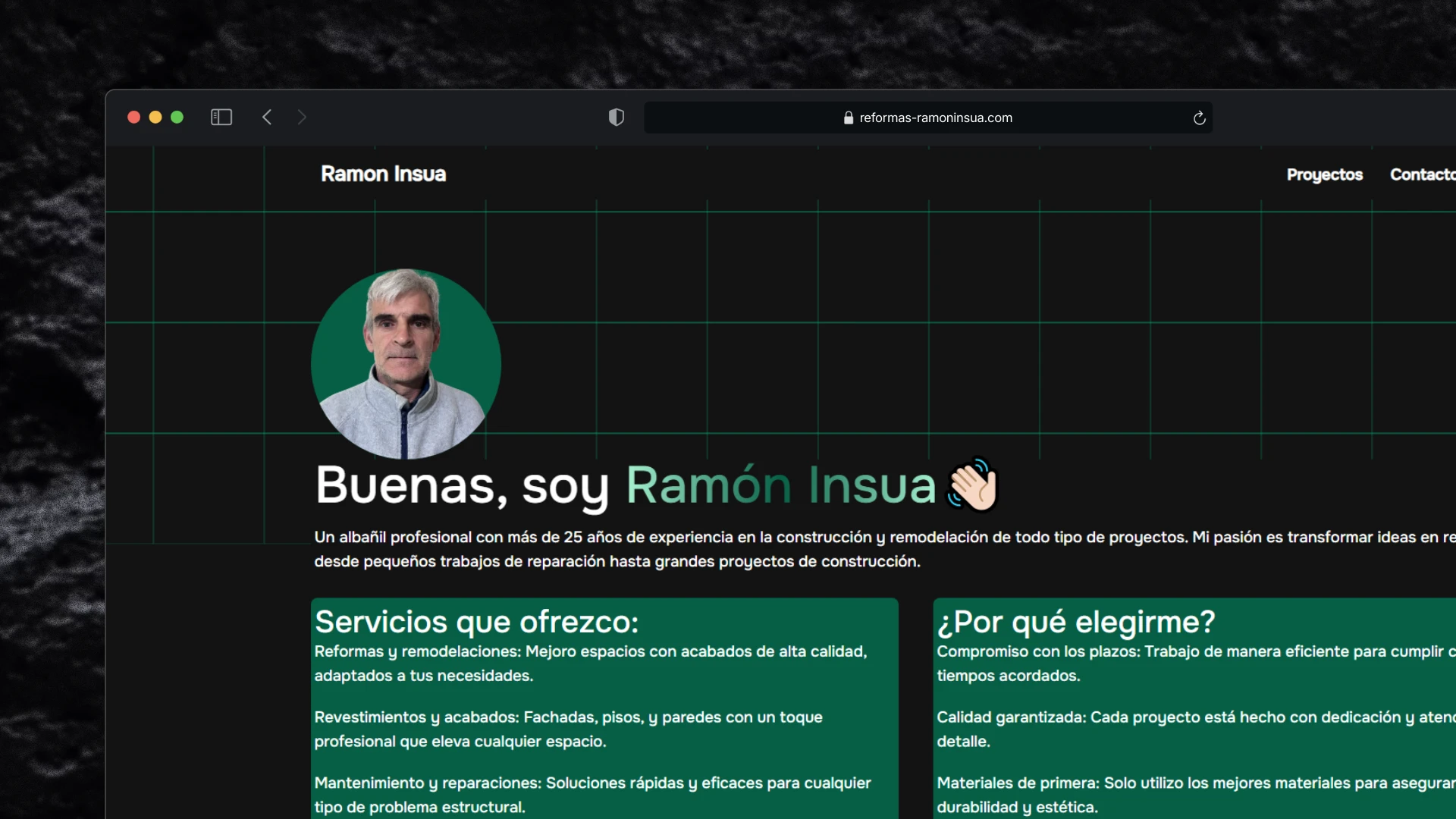Image resolution: width=1456 pixels, height=819 pixels.
Task: Click the padlock icon in address bar
Action: (849, 118)
